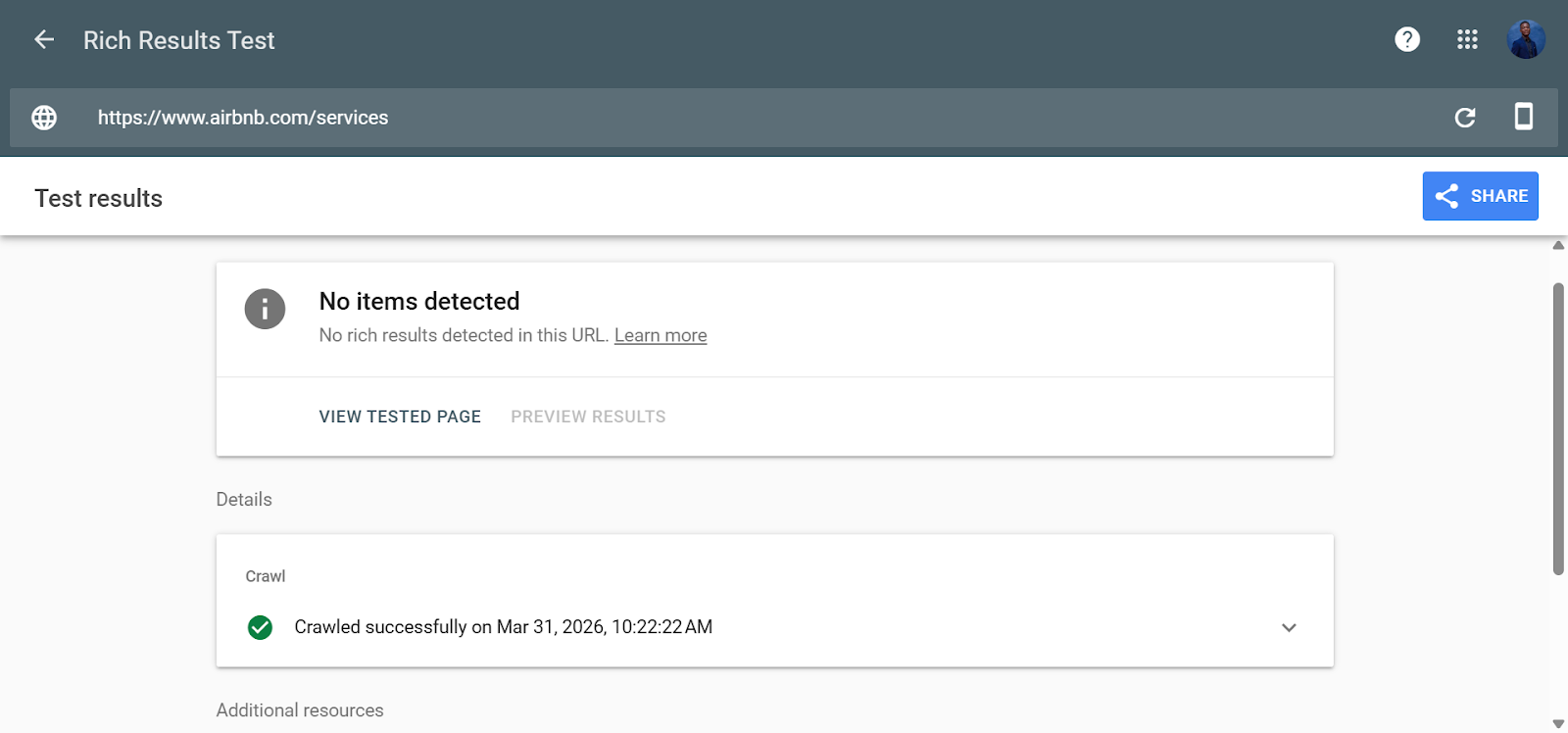The height and width of the screenshot is (733, 1568).
Task: Open the user profile avatar
Action: pyautogui.click(x=1525, y=39)
